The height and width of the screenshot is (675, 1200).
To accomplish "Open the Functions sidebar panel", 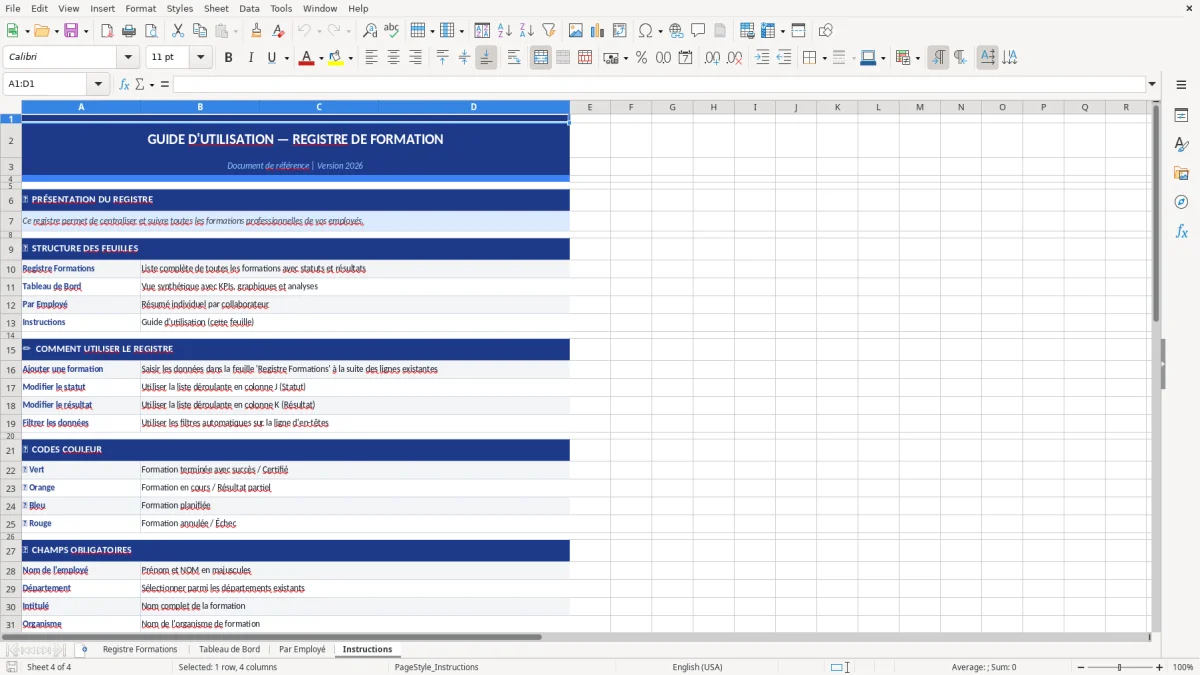I will point(1182,230).
